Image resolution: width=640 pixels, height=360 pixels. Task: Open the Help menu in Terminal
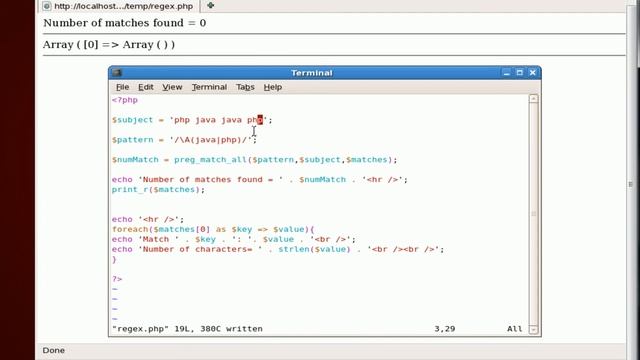[x=273, y=87]
